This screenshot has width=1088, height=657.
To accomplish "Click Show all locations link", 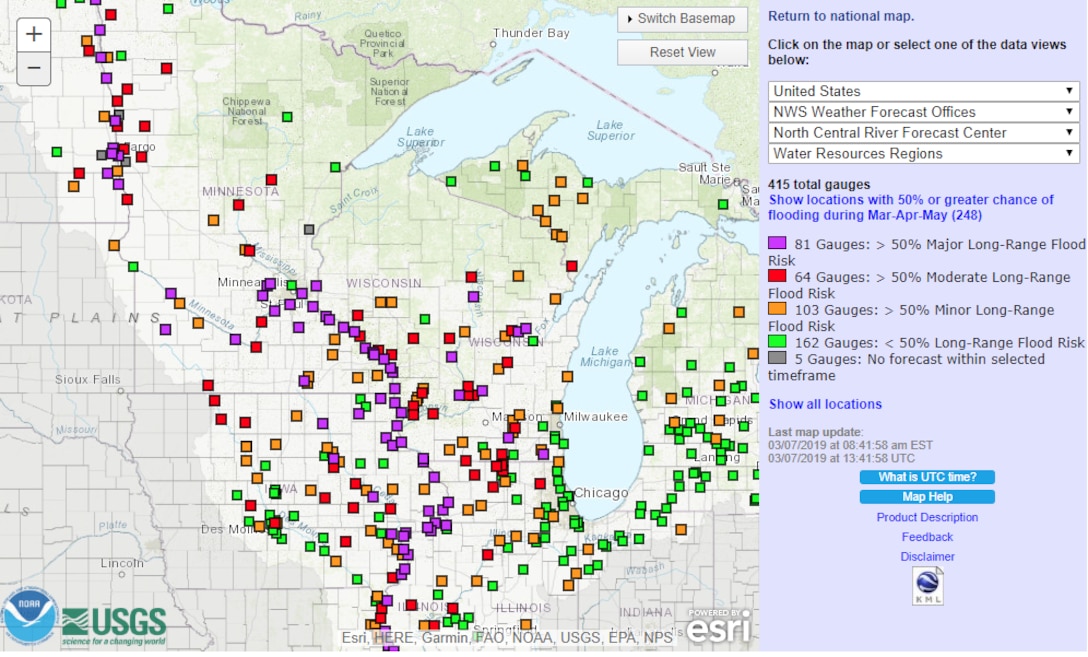I will [x=825, y=403].
